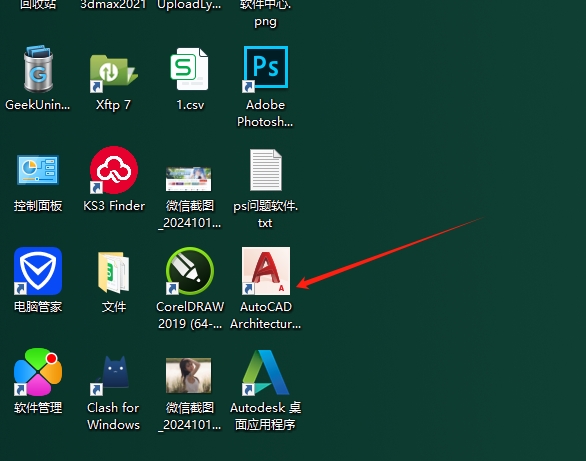Select the Autodesk 桌面应用程序 shortcut icon
The width and height of the screenshot is (586, 461).
pyautogui.click(x=265, y=372)
